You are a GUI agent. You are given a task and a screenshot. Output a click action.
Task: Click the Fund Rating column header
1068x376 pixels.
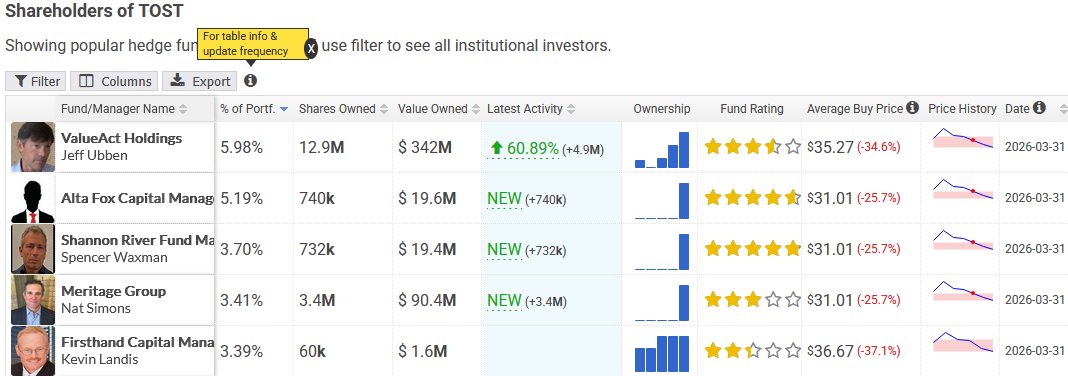[x=752, y=109]
